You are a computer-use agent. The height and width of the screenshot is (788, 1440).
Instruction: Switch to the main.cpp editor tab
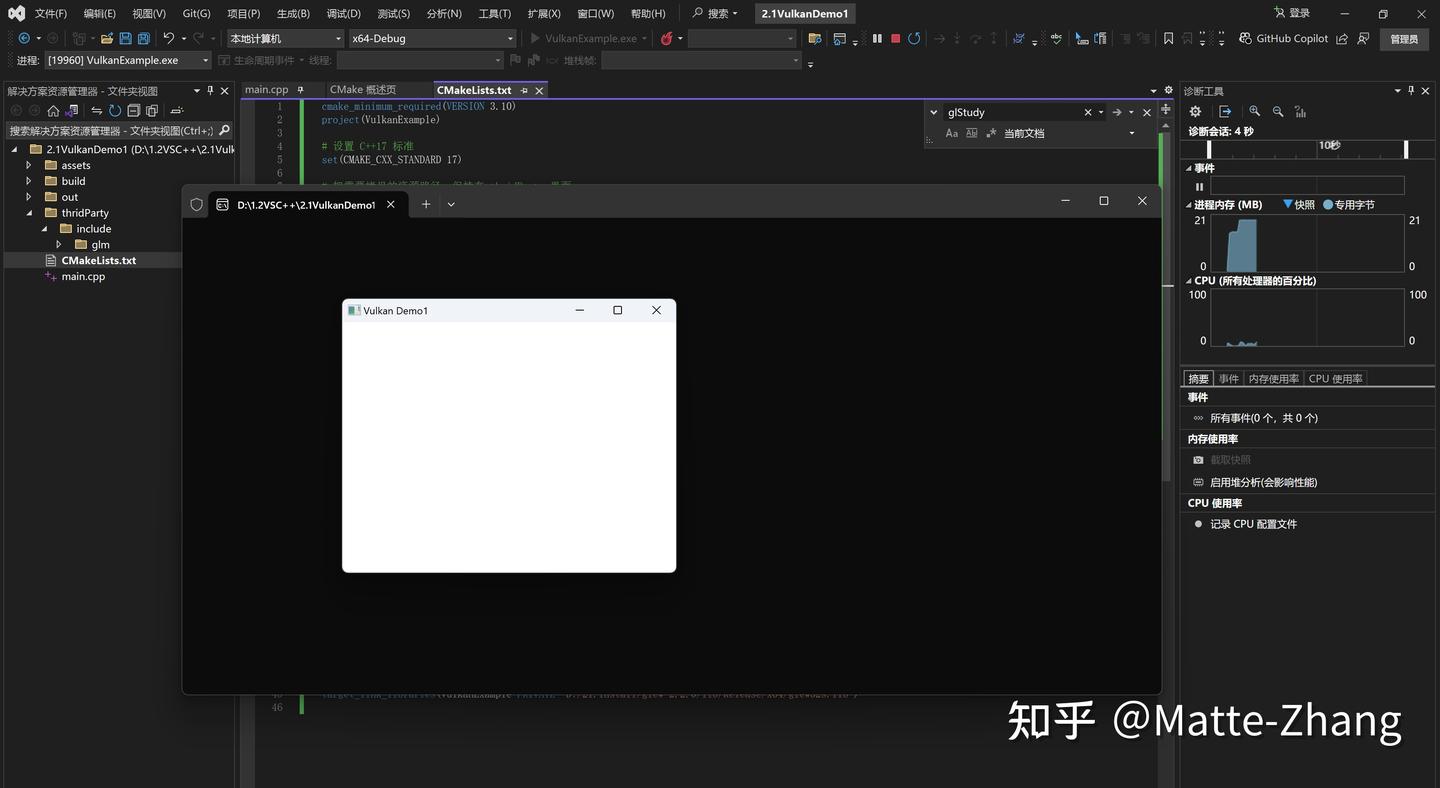tap(266, 89)
